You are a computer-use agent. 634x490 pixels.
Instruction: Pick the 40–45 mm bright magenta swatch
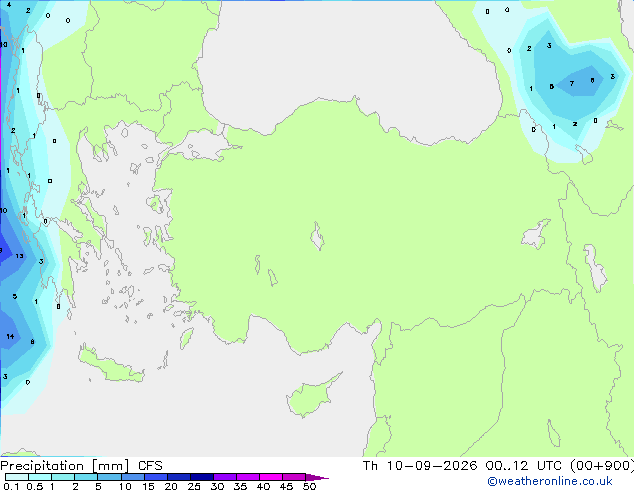coord(271,477)
